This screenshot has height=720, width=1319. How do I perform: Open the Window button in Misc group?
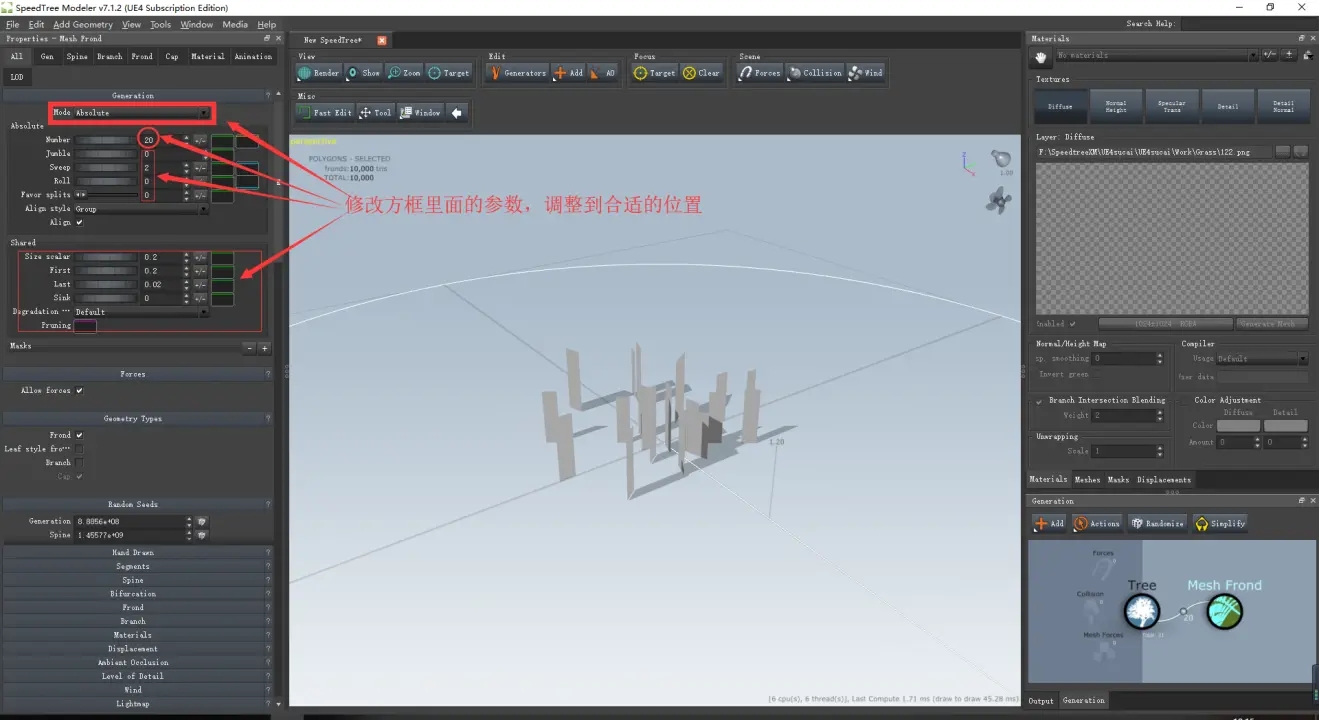coord(420,113)
